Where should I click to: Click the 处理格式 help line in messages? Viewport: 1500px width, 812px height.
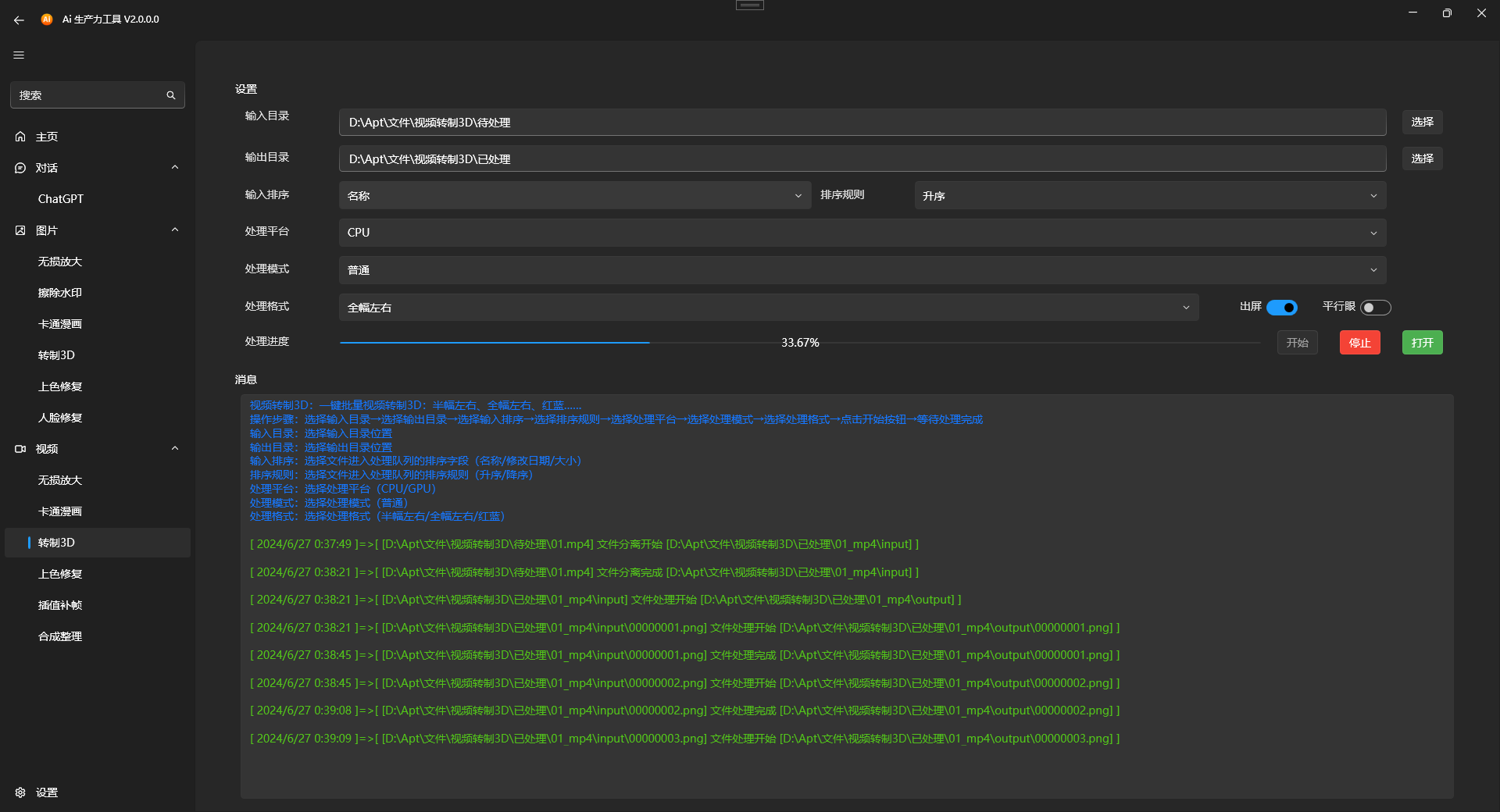pos(378,517)
